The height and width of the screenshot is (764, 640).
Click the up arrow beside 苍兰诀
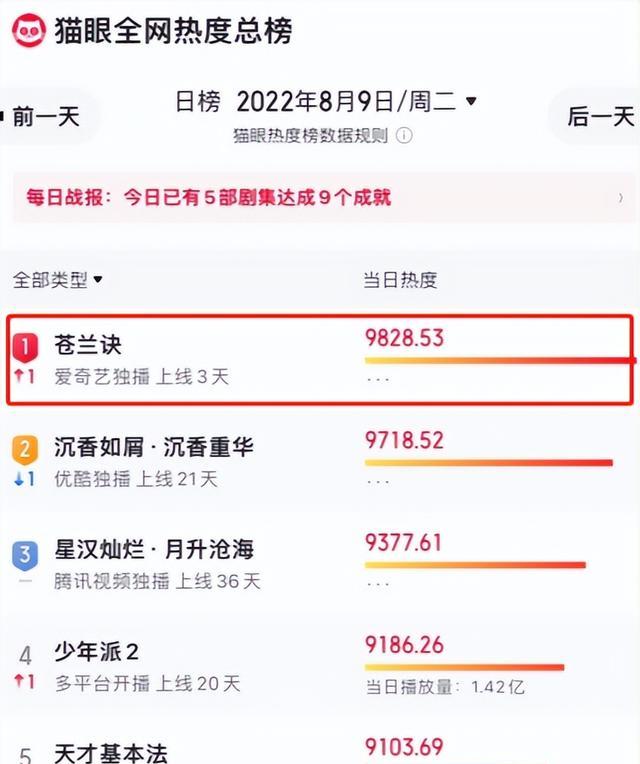click(19, 376)
